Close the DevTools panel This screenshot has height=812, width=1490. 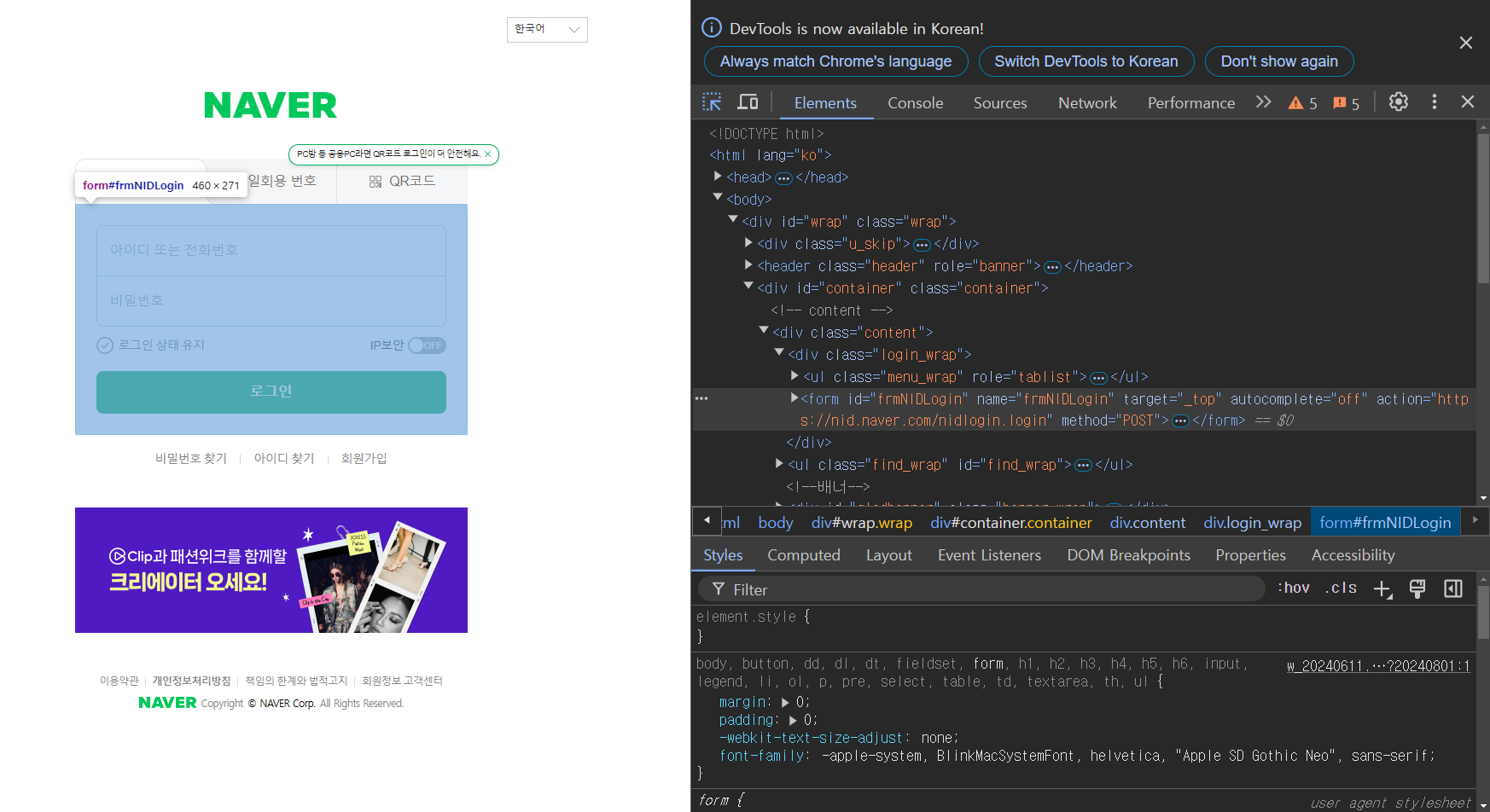[1468, 101]
